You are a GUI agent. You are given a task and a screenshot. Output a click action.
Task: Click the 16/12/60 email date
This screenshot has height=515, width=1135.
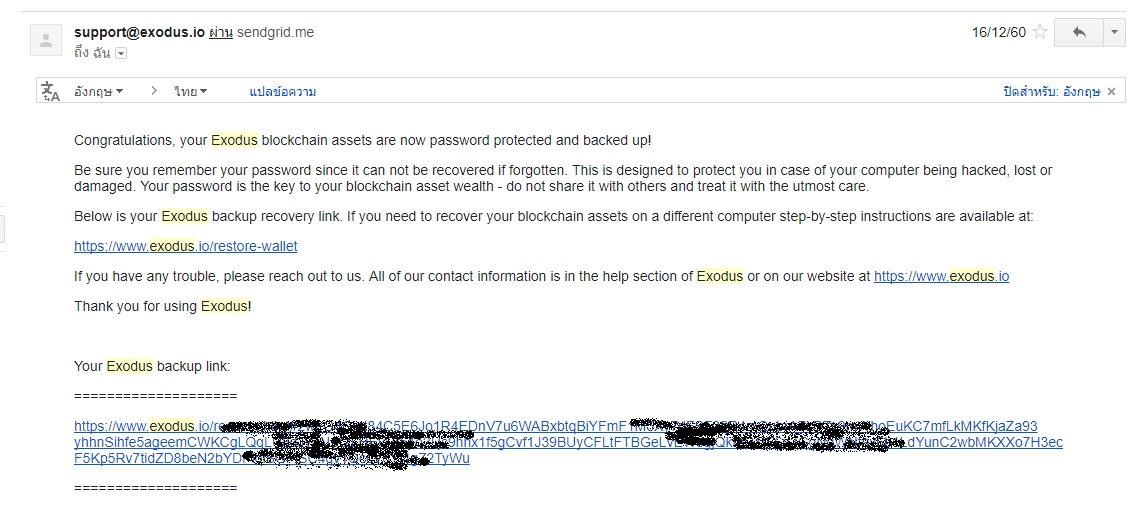pyautogui.click(x=999, y=32)
